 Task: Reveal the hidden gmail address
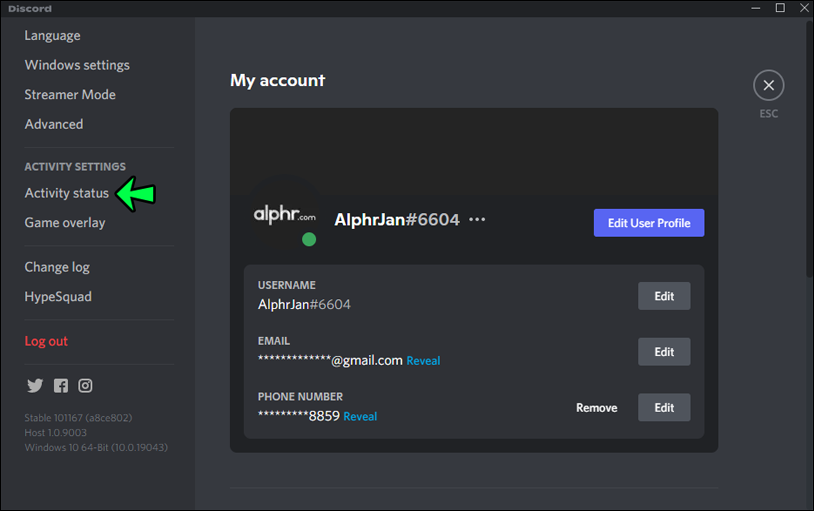pos(423,360)
